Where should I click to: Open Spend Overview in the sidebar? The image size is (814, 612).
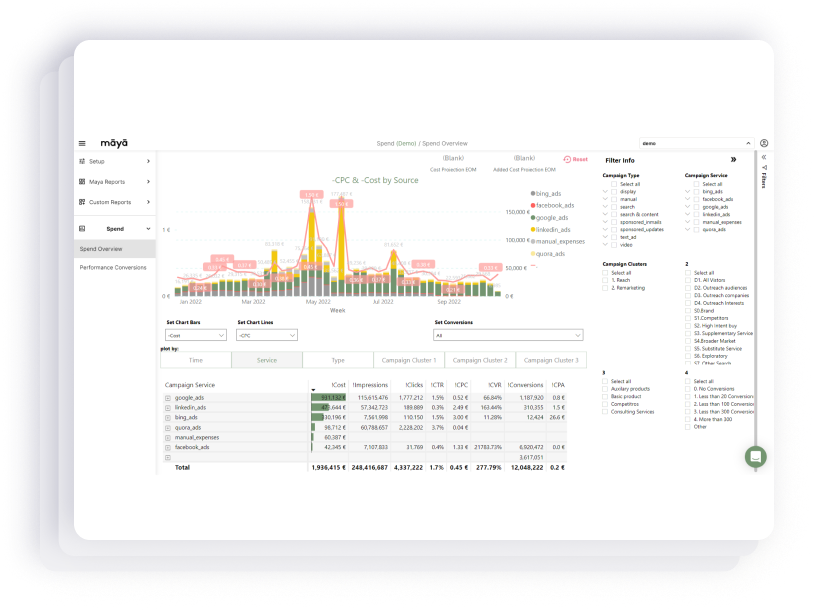tap(115, 249)
